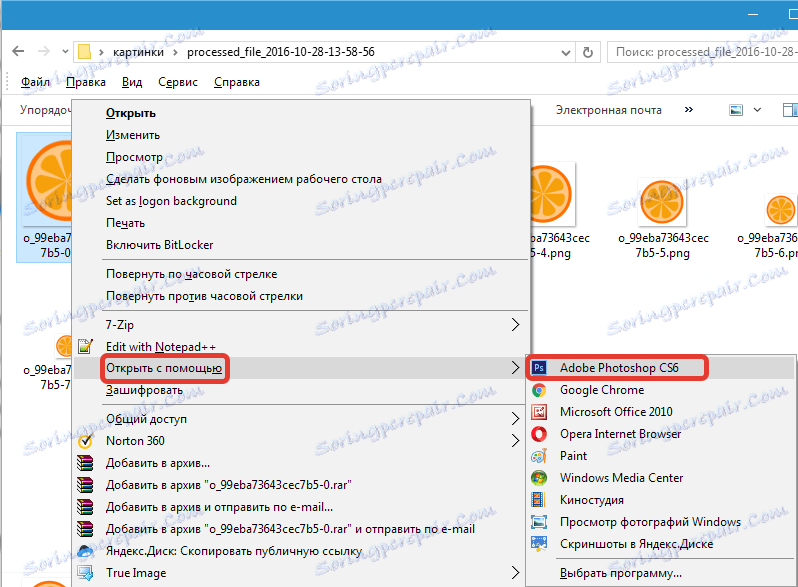Open recent locations dropdown arrow
Screen dimensions: 798x587
click(65, 51)
